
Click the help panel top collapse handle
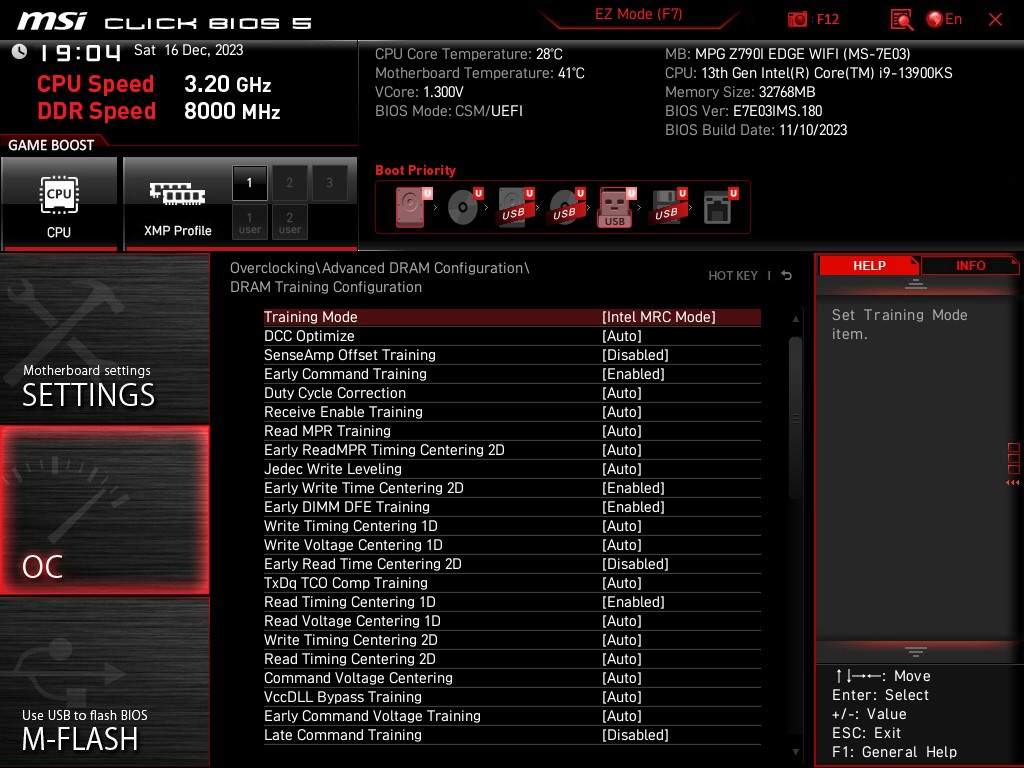coord(916,284)
